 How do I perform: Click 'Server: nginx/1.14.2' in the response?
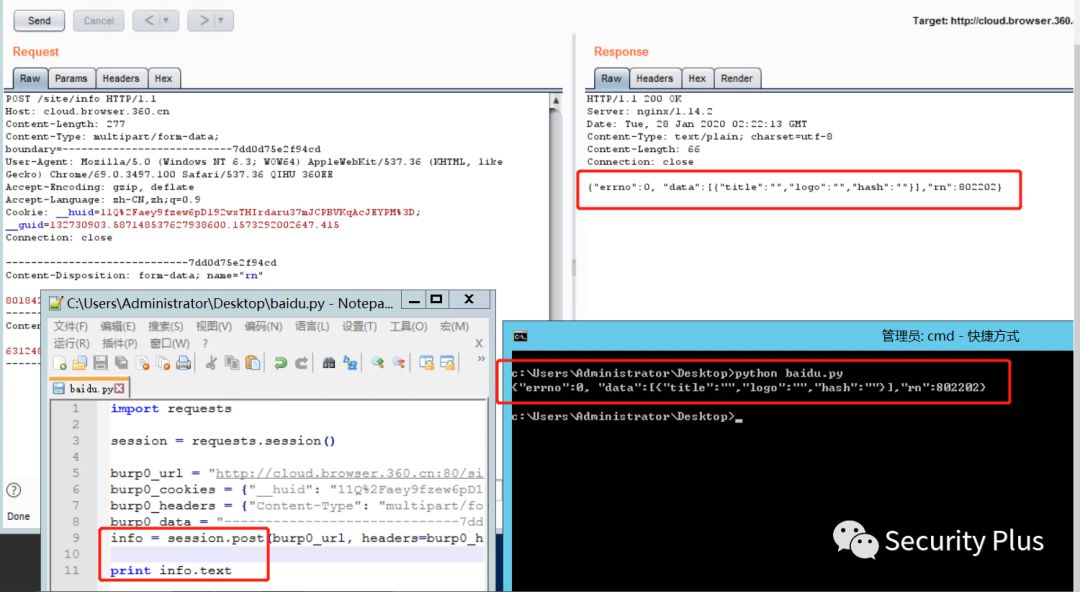tap(650, 111)
